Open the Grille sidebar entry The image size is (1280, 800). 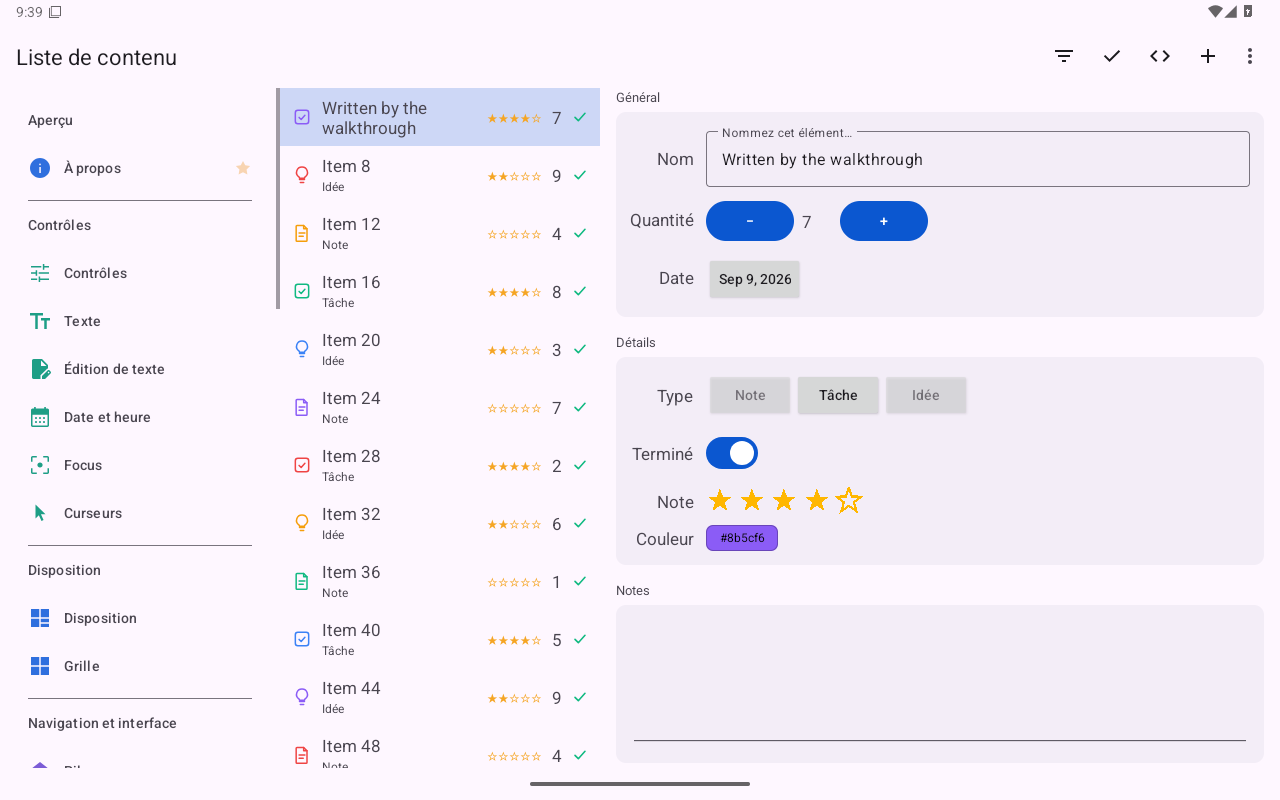pos(140,666)
